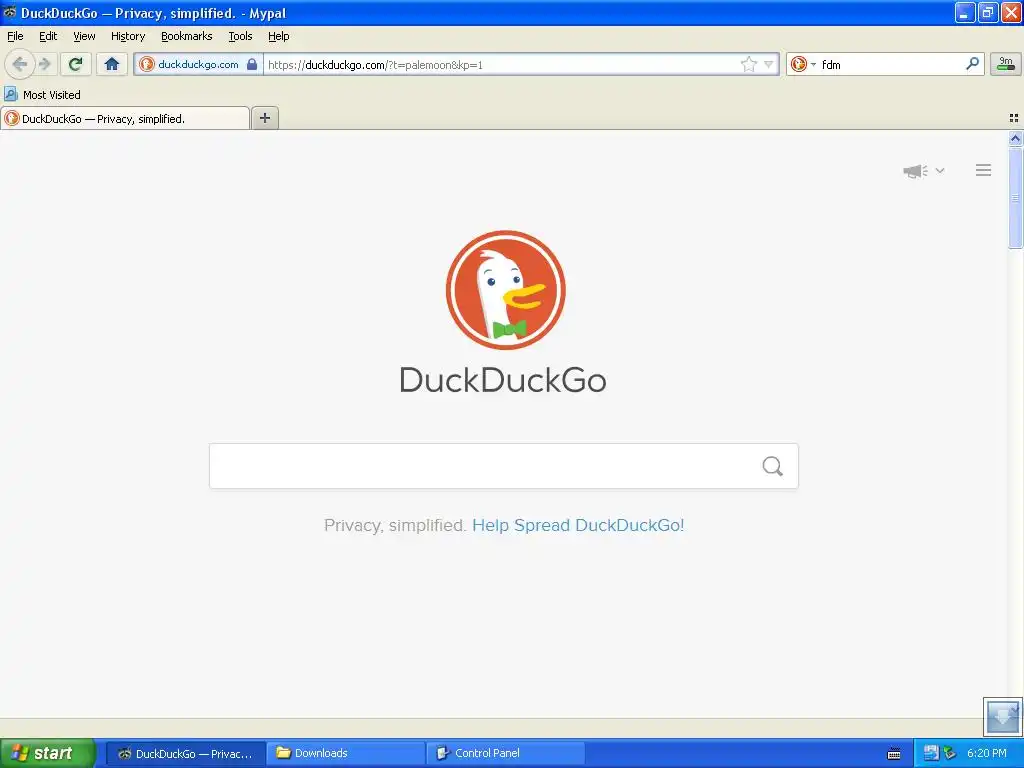The height and width of the screenshot is (768, 1024).
Task: Open a new tab with plus button
Action: coord(264,118)
